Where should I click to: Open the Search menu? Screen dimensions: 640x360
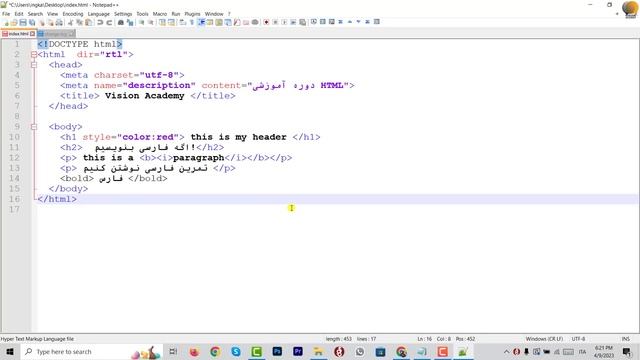[x=35, y=14]
